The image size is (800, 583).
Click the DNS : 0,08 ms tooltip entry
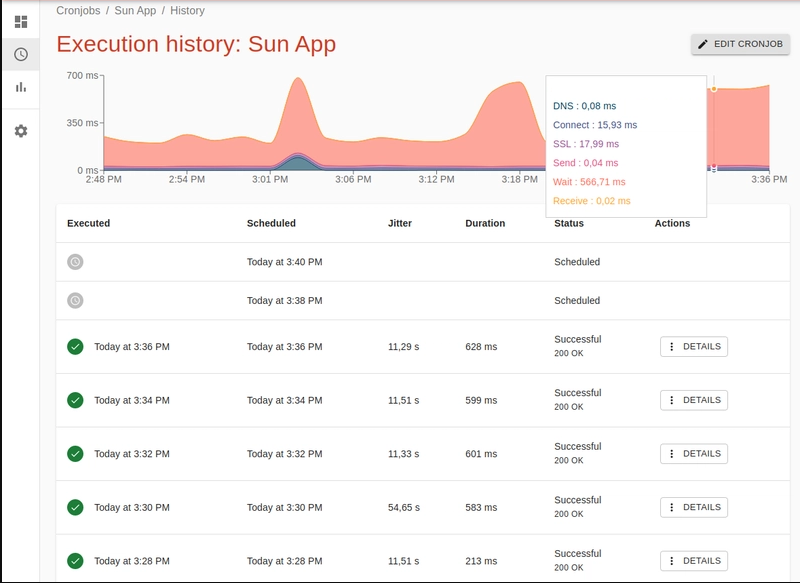(584, 106)
